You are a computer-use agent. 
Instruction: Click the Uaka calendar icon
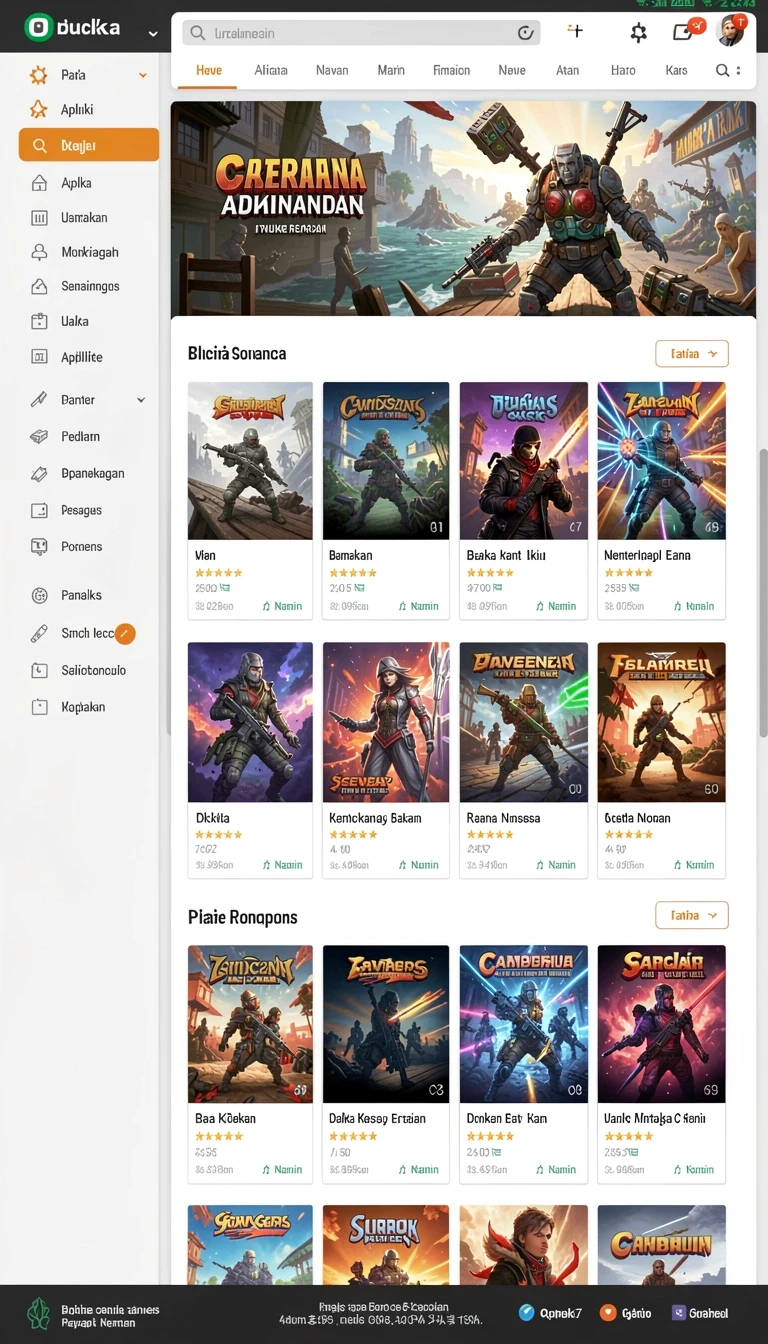pos(40,321)
